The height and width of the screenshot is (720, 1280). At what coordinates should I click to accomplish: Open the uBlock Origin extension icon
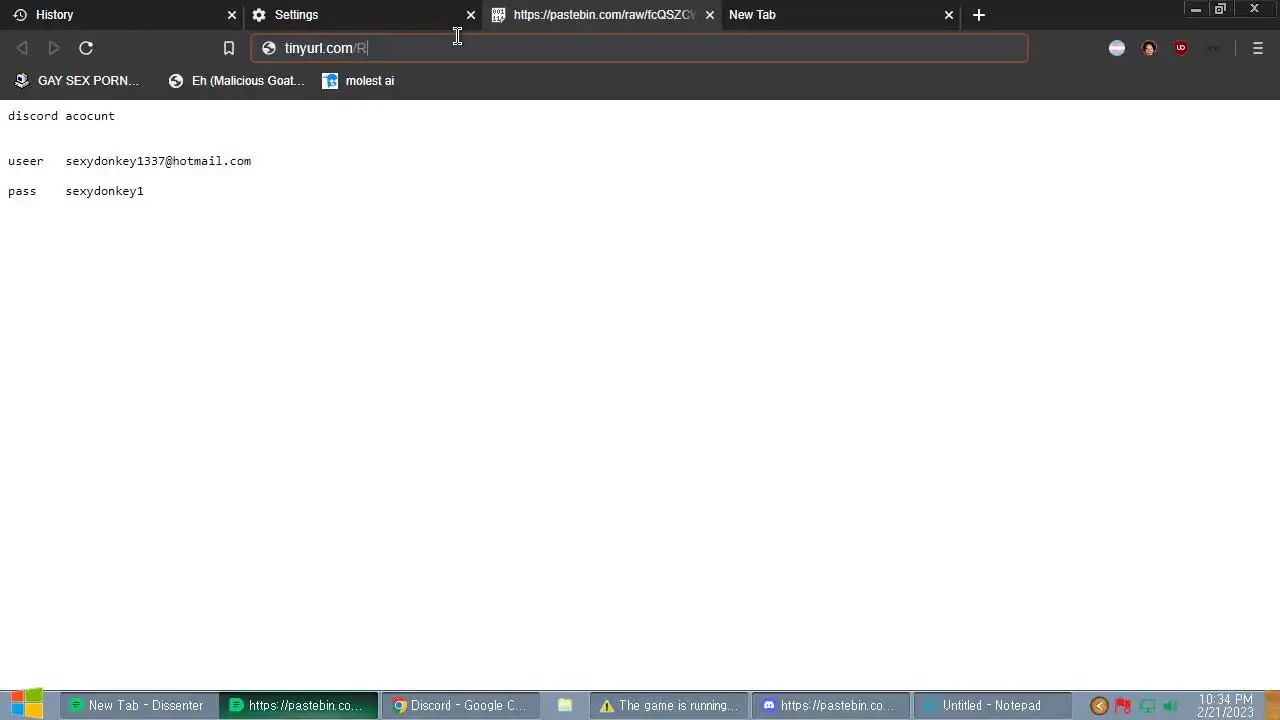[x=1181, y=48]
